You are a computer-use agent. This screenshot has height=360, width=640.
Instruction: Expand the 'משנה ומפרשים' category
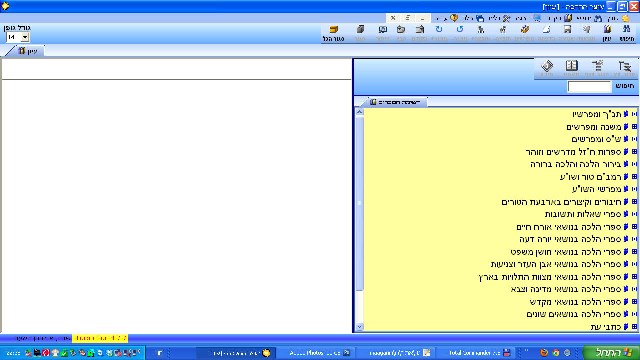(x=634, y=127)
